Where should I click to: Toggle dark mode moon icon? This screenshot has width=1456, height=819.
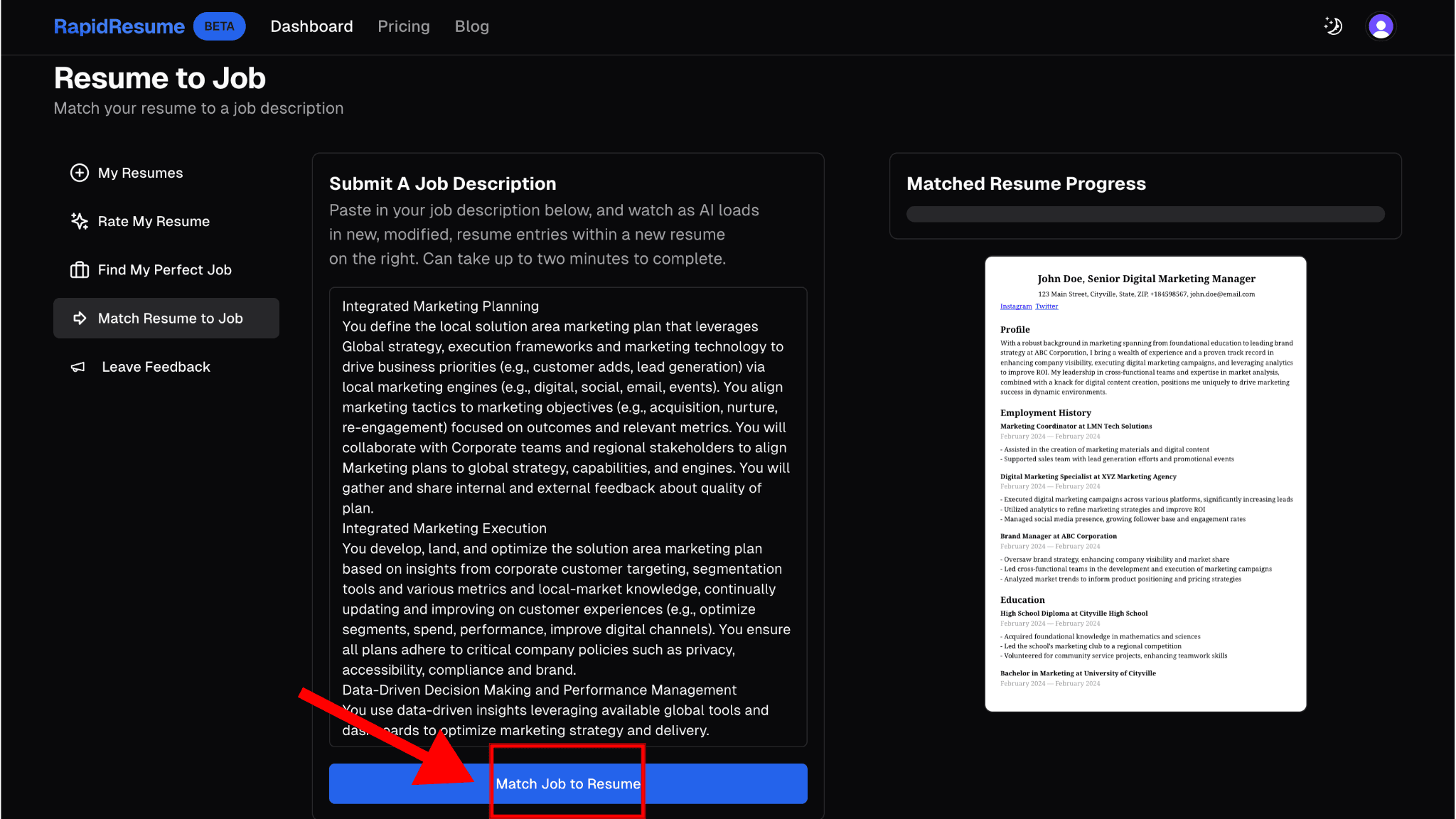1333,26
